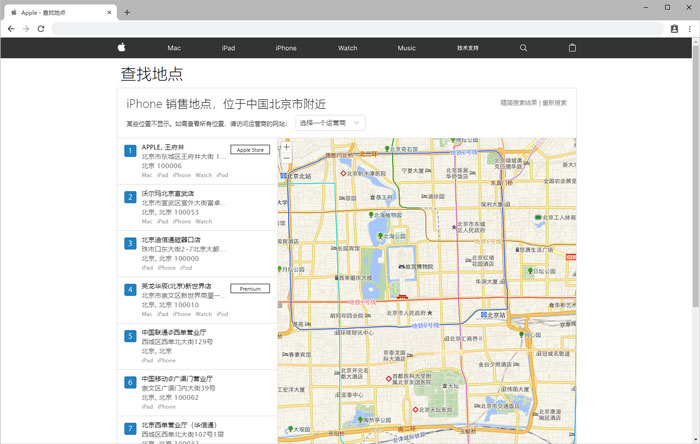Click the 日坛公园 park marker on map
Viewport: 700px width, 444px height.
530,271
